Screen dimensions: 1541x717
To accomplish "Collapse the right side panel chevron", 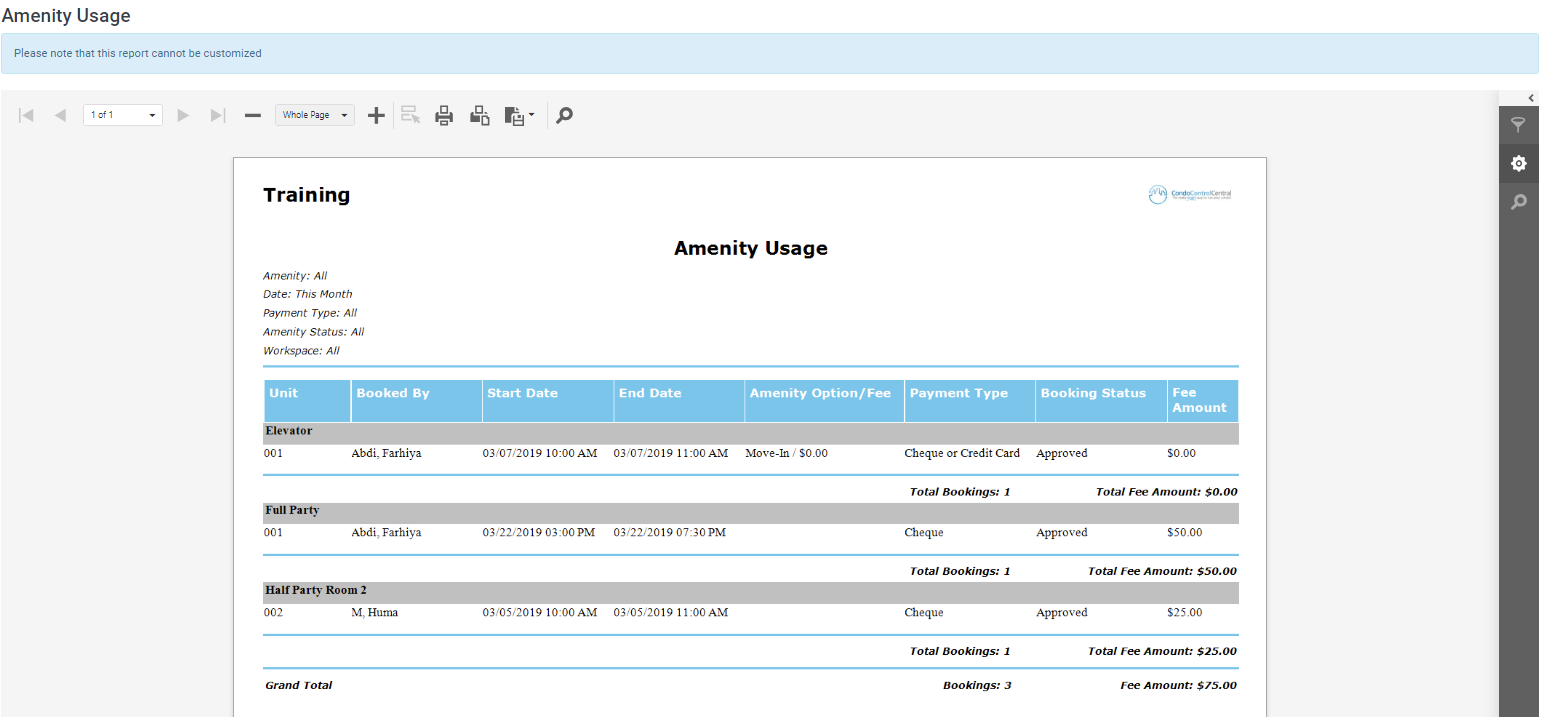I will 1530,98.
